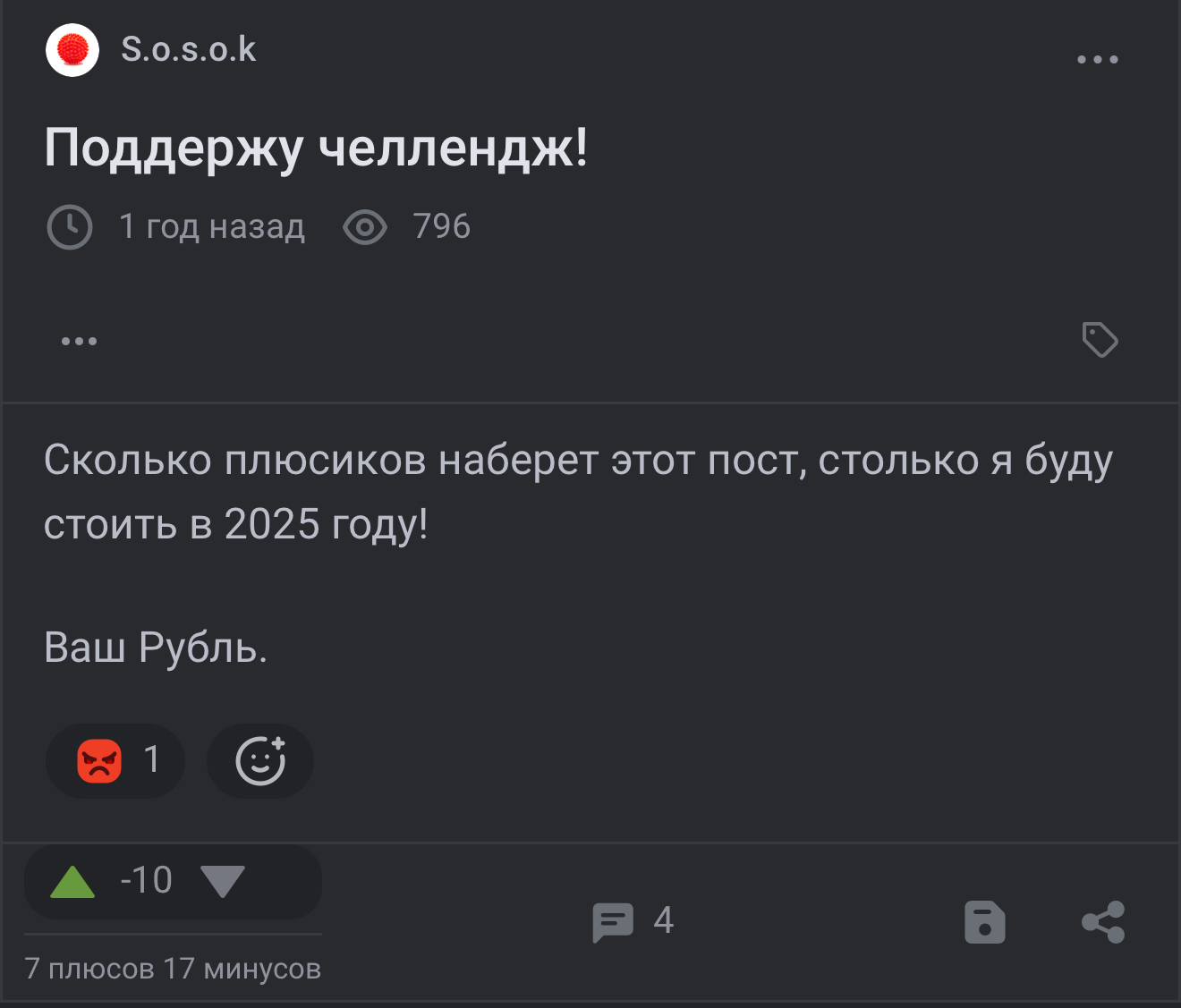
Task: Save the post with floppy icon
Action: coord(984,922)
